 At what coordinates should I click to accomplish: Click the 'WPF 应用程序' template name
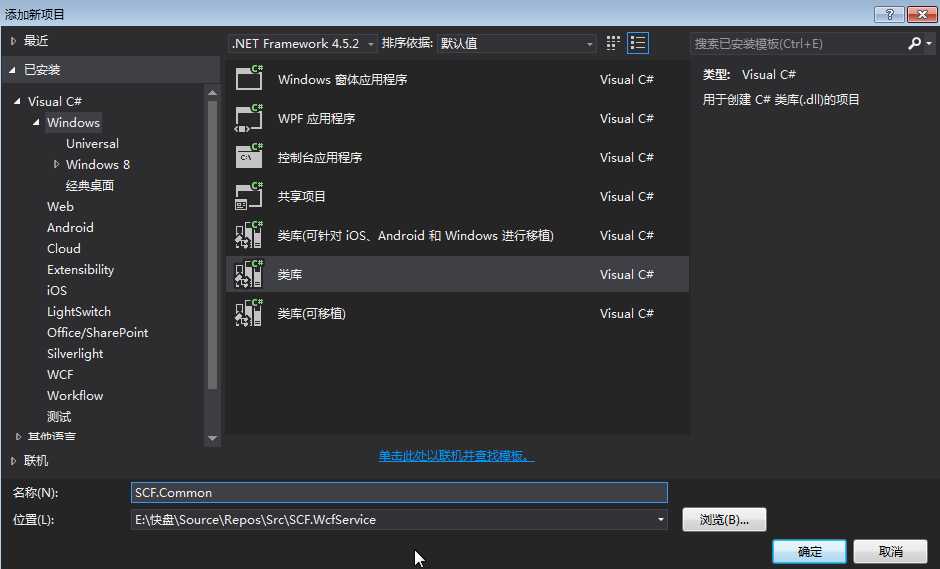point(317,119)
